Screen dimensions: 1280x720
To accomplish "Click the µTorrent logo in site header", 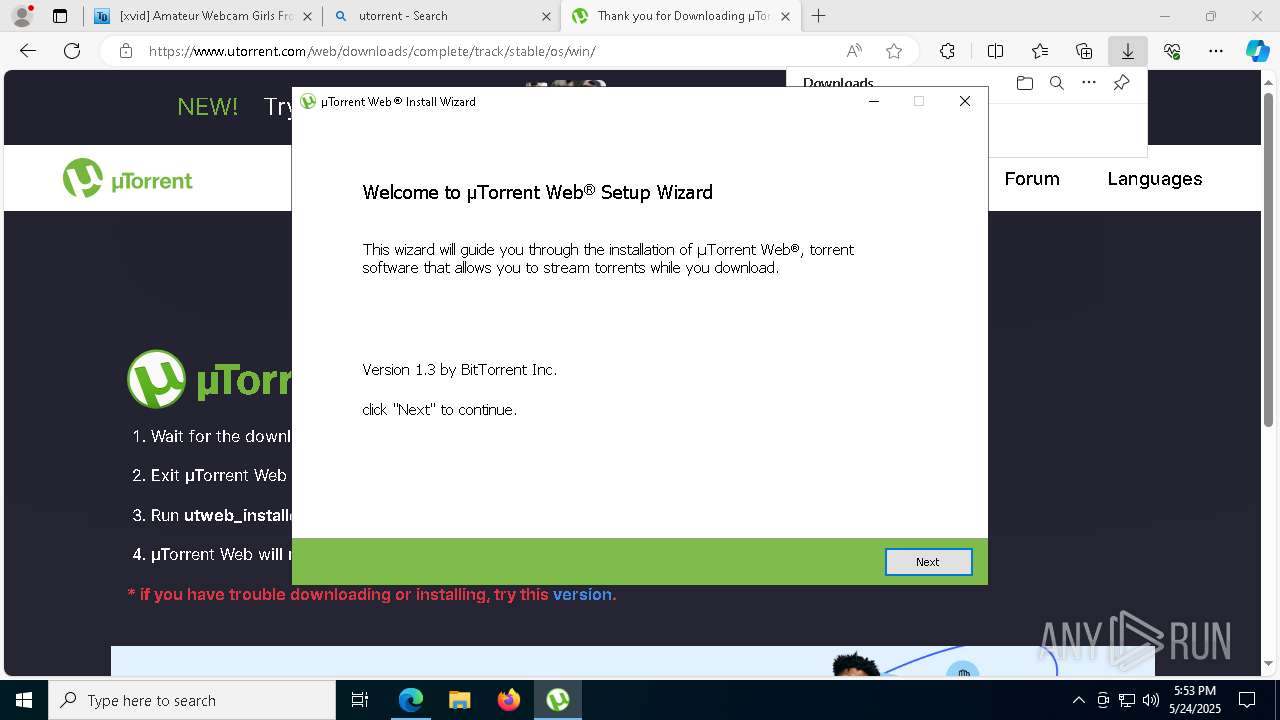I will [128, 179].
